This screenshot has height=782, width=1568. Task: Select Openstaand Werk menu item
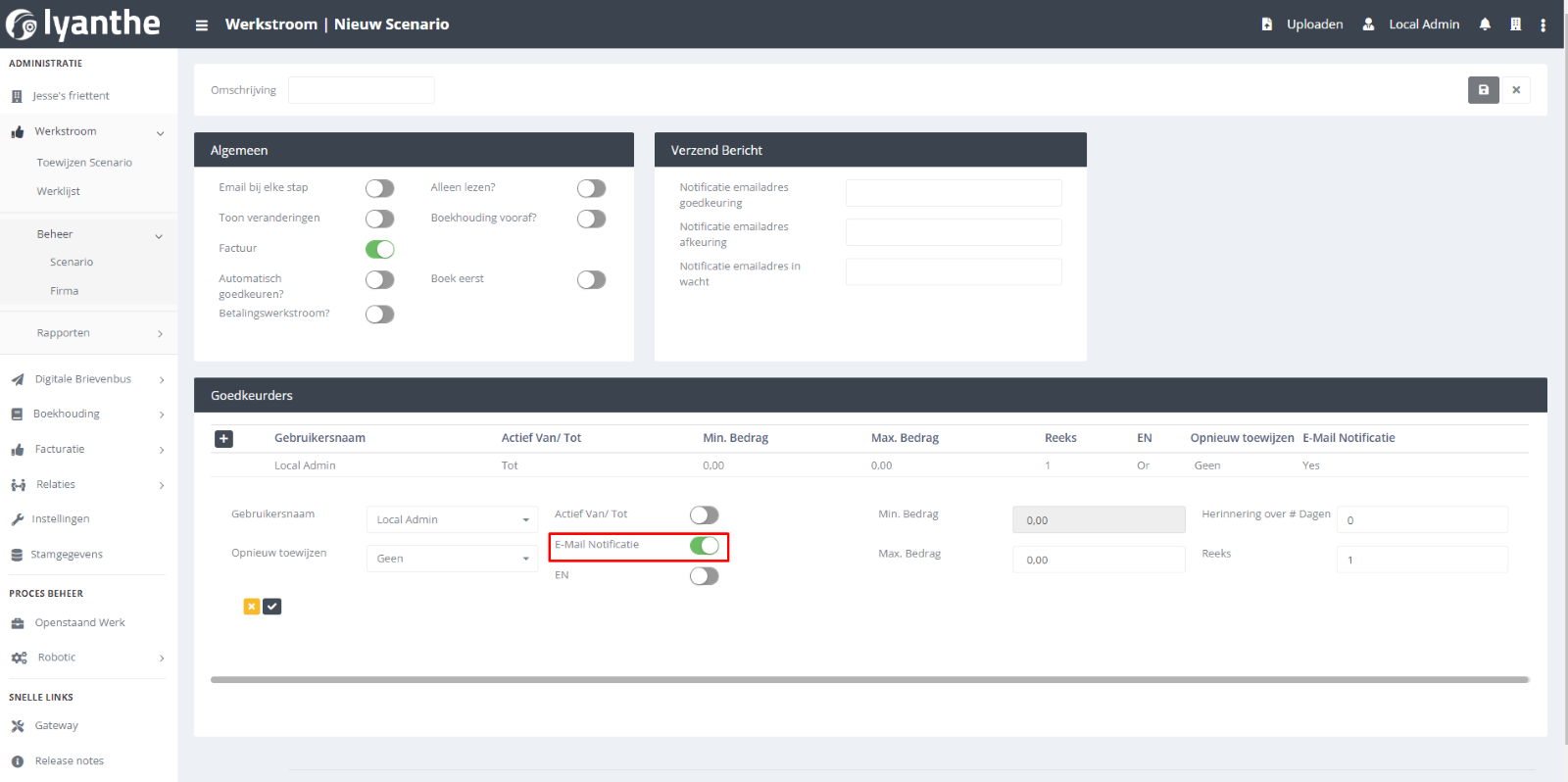tap(79, 623)
